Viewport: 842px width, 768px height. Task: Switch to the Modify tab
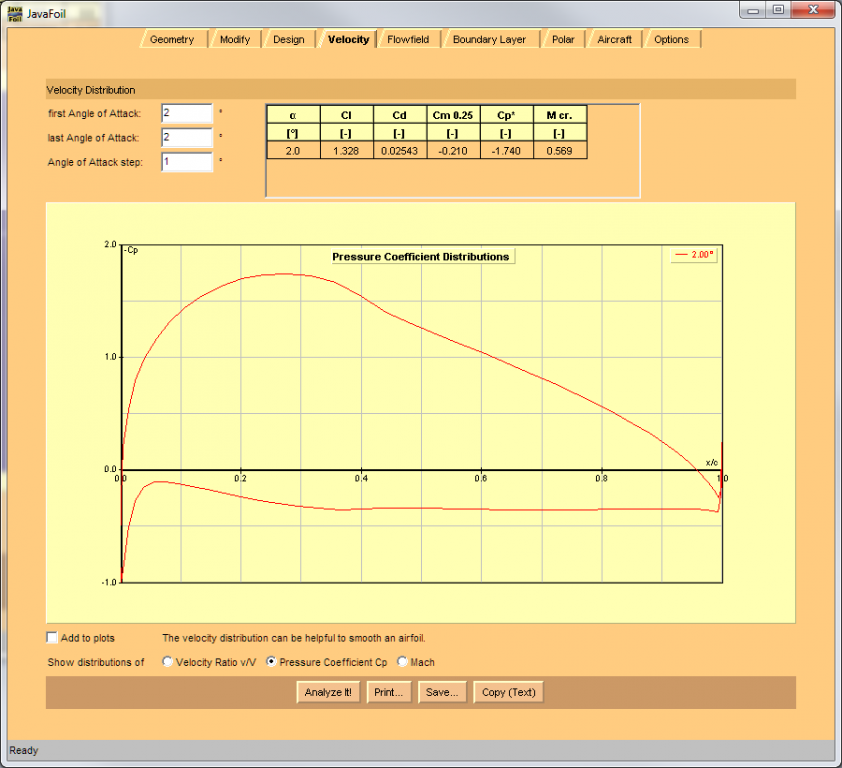point(235,40)
